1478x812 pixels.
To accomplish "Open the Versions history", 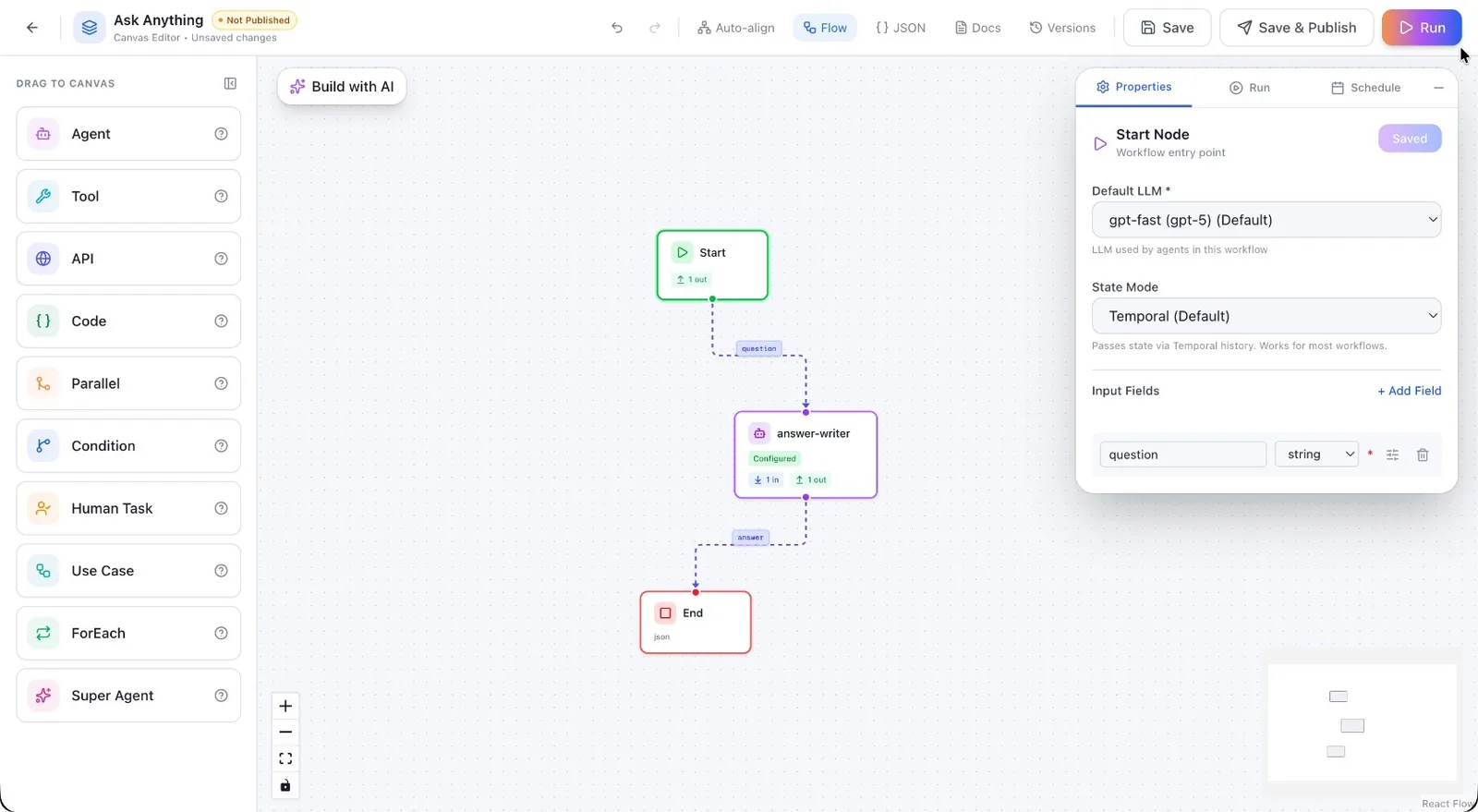I will point(1062,28).
